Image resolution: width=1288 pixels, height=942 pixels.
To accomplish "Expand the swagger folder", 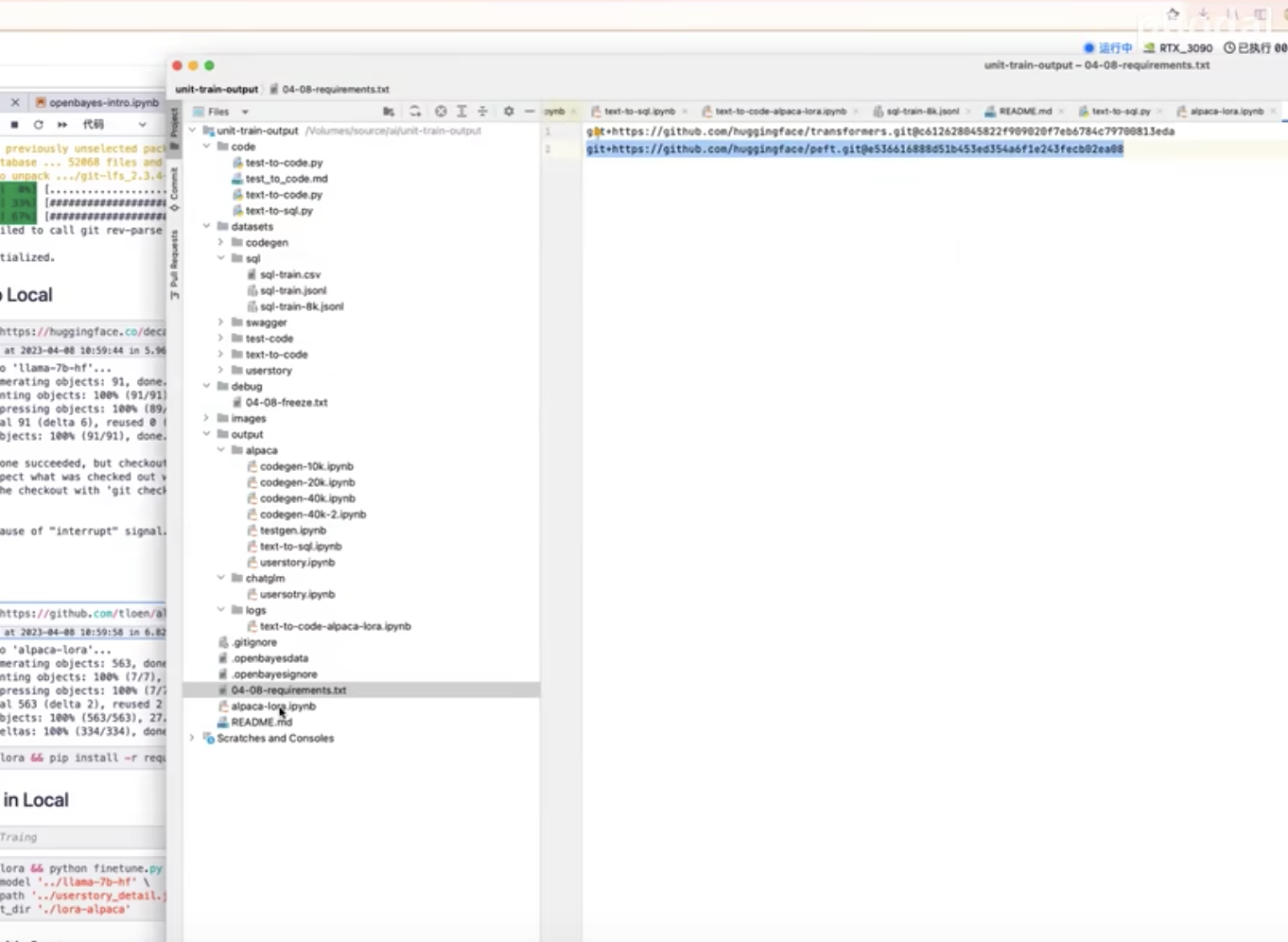I will (220, 322).
